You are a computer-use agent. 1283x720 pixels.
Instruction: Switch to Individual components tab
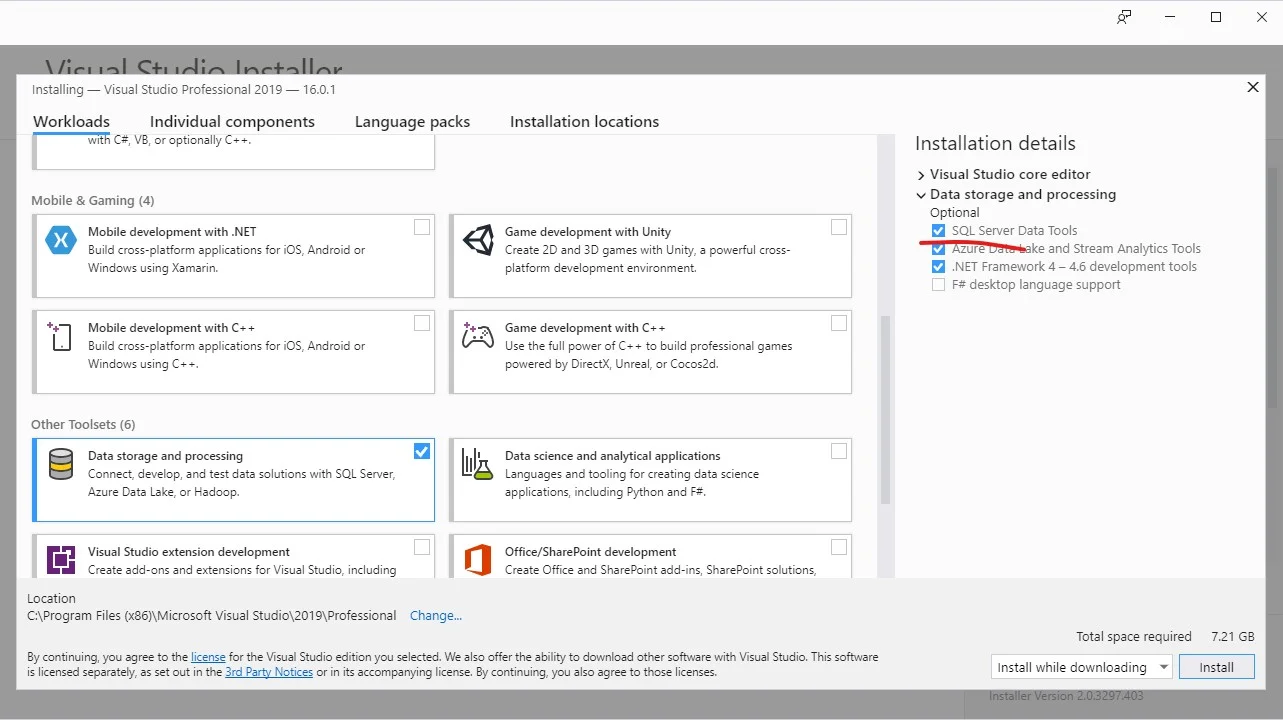point(232,122)
